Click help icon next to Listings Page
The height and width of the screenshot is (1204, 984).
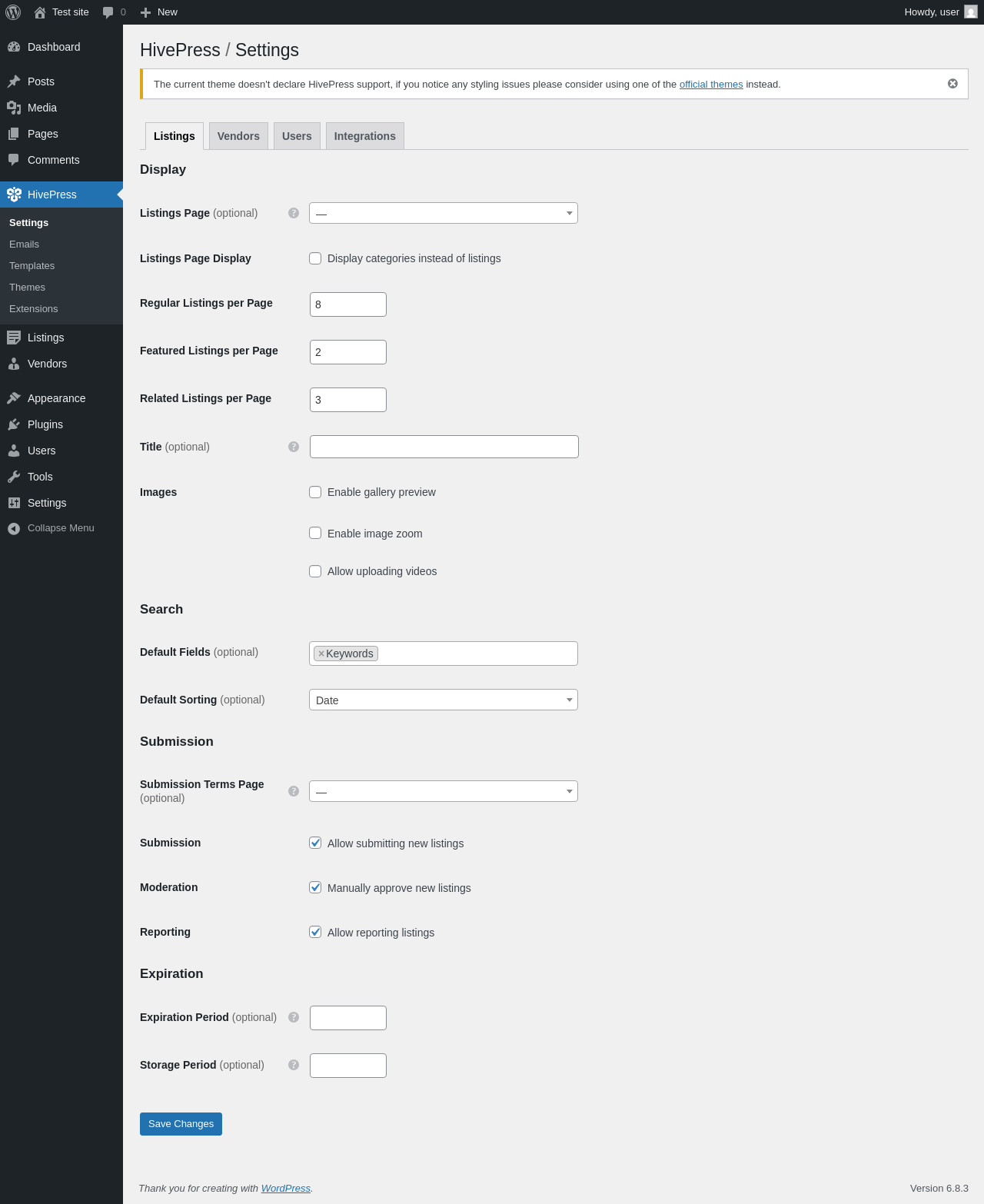pos(294,213)
